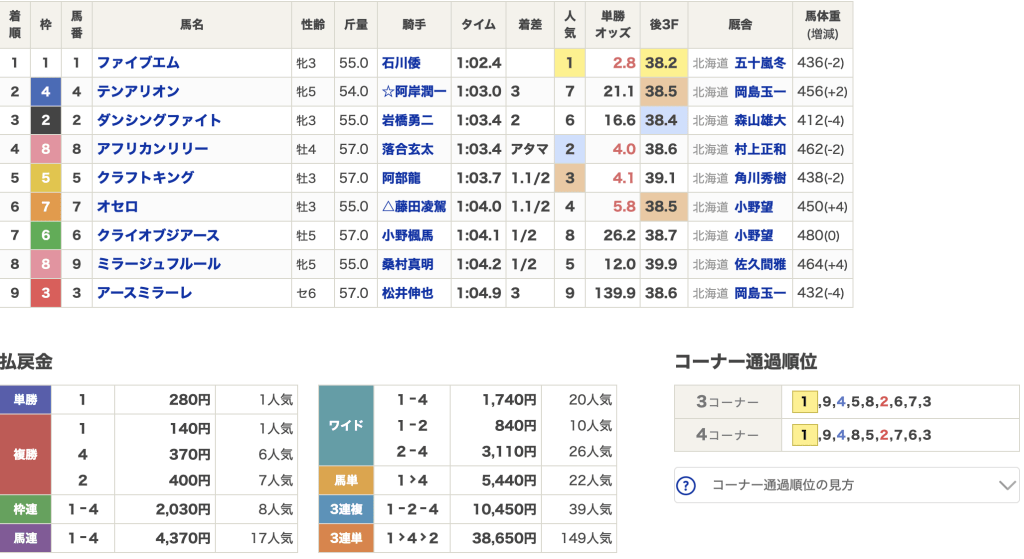Open horse page for テンアリオン

(138, 91)
